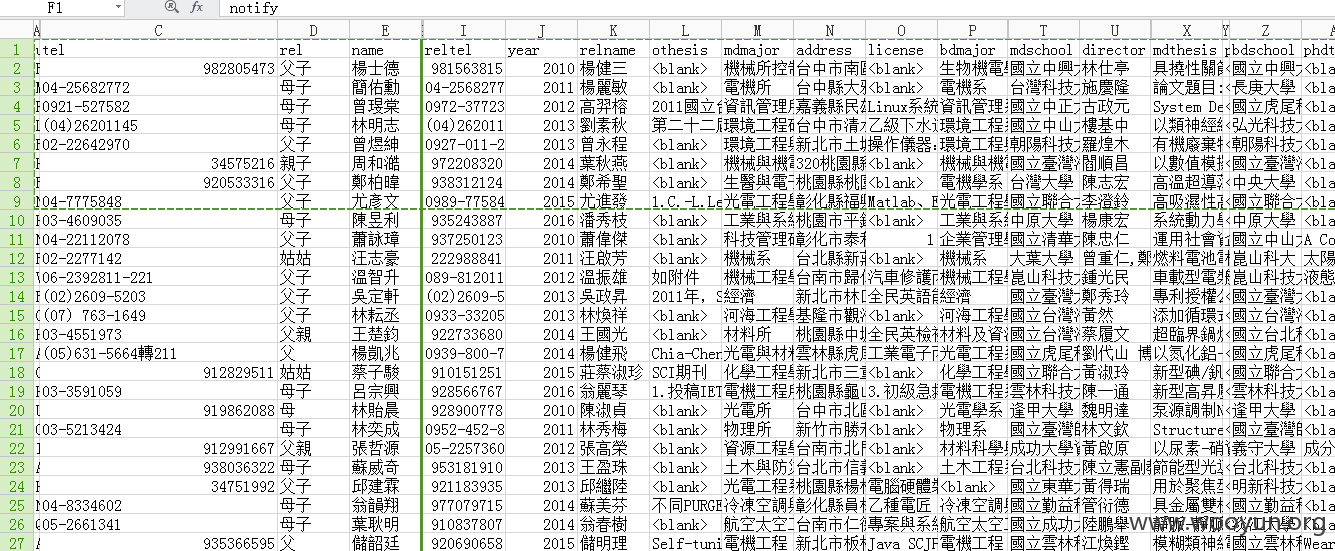1335x551 pixels.
Task: Click the 'rel' header cell
Action: (x=313, y=49)
